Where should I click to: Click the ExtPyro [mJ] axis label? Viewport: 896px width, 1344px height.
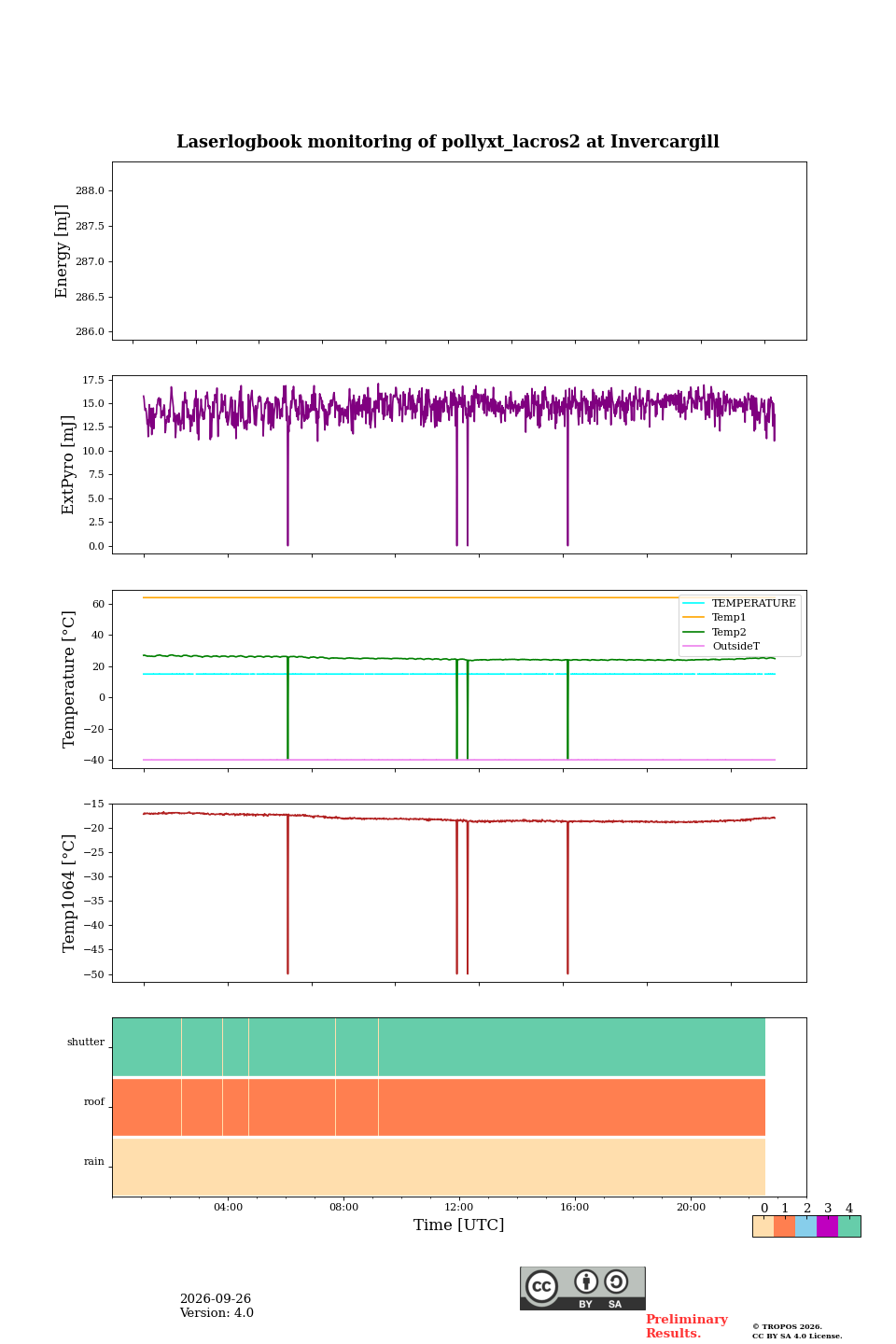68,465
